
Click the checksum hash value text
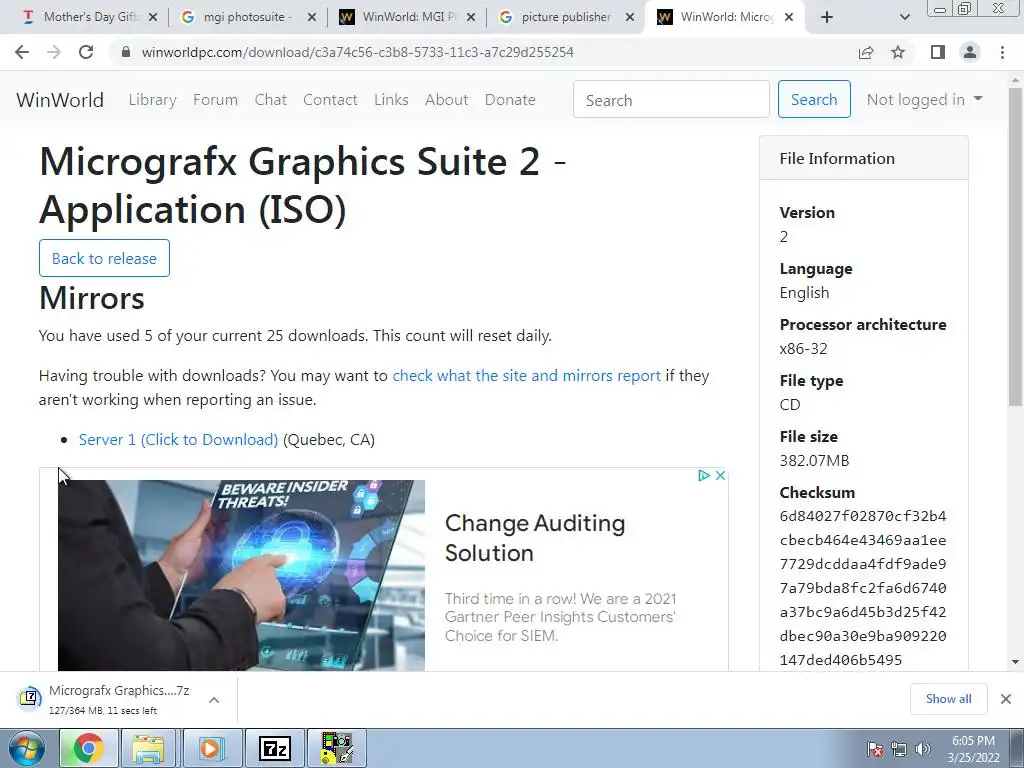pos(863,588)
